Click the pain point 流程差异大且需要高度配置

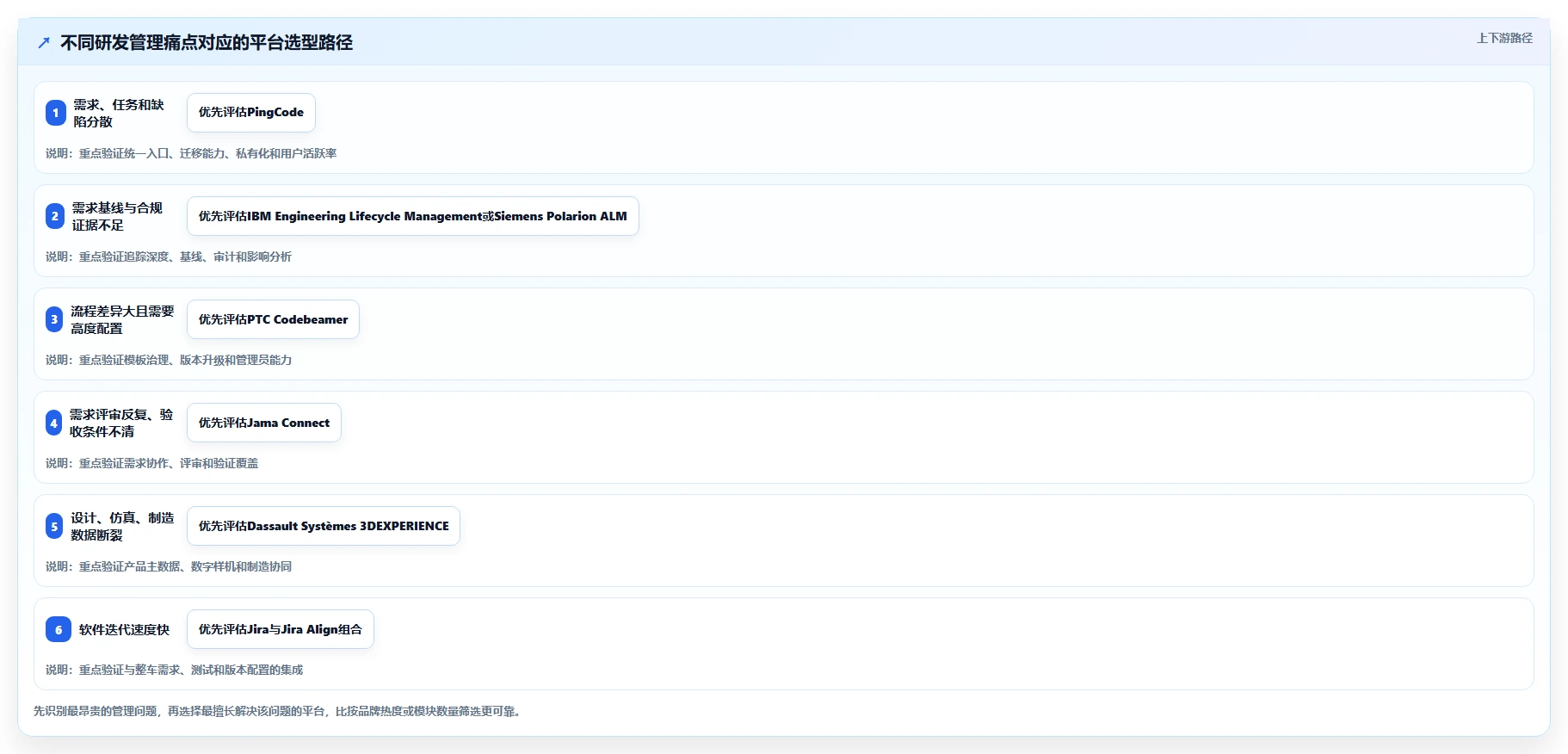click(x=122, y=319)
